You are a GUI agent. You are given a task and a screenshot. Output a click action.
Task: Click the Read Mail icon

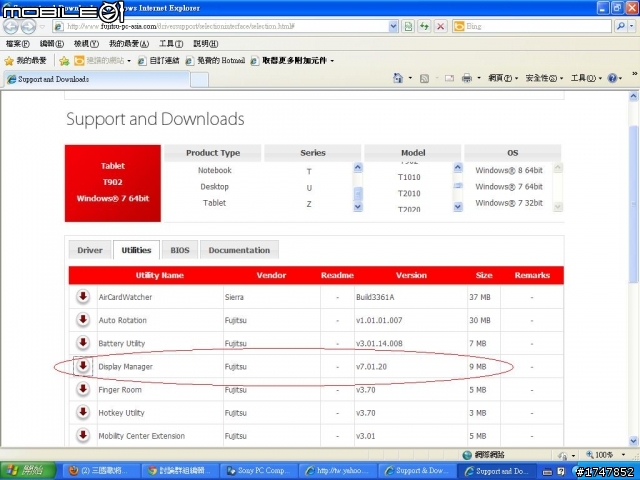449,78
